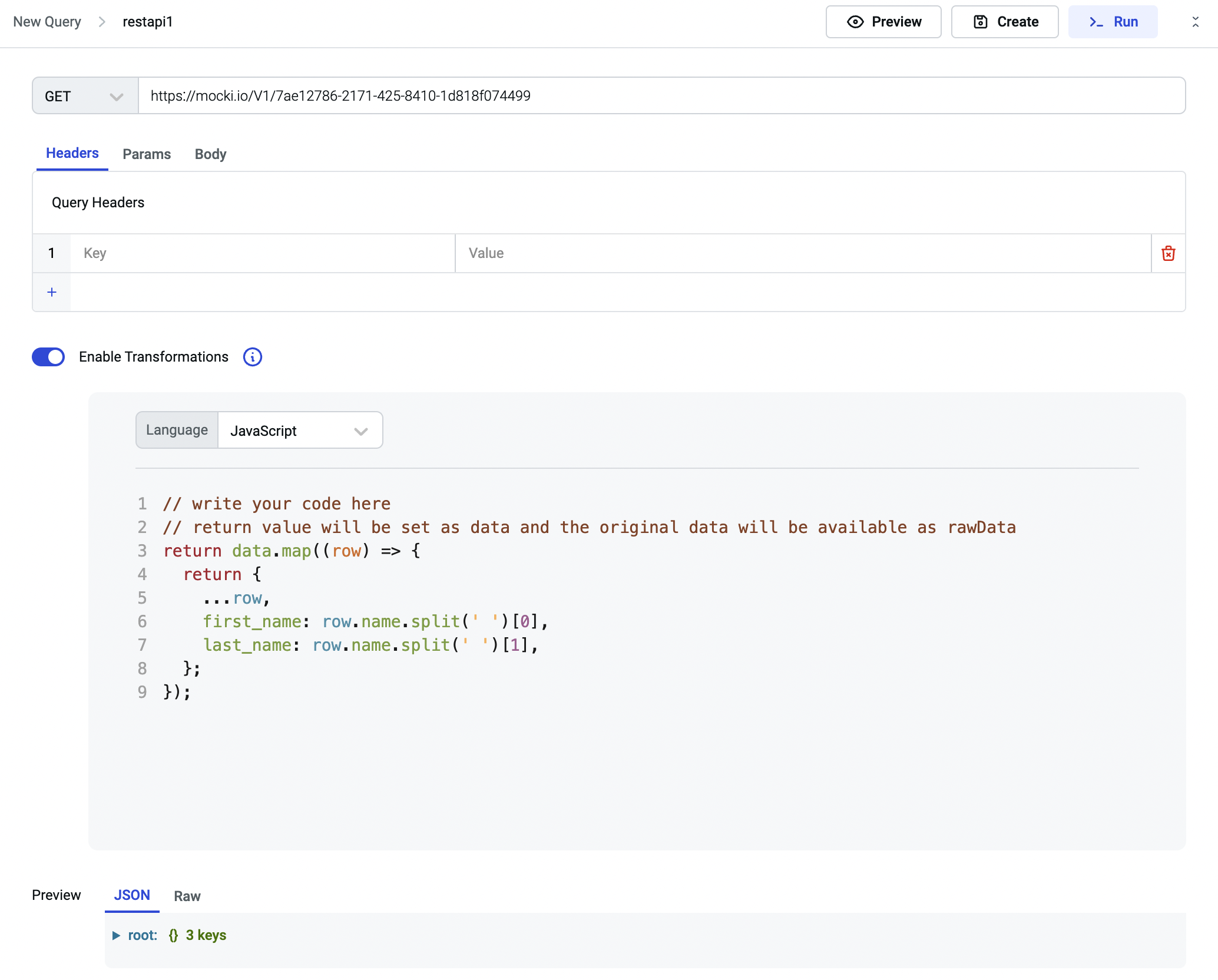Click the Preview button with eye icon
This screenshot has width=1218, height=980.
883,22
